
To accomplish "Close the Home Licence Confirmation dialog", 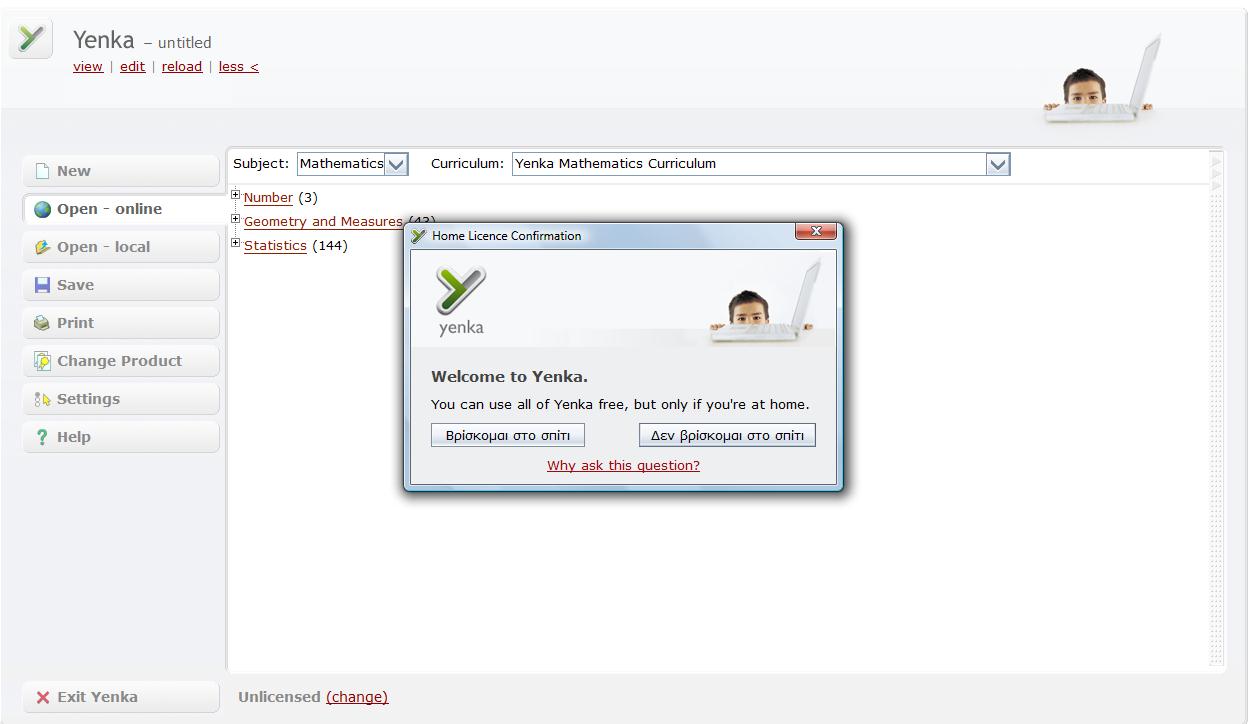I will tap(816, 231).
